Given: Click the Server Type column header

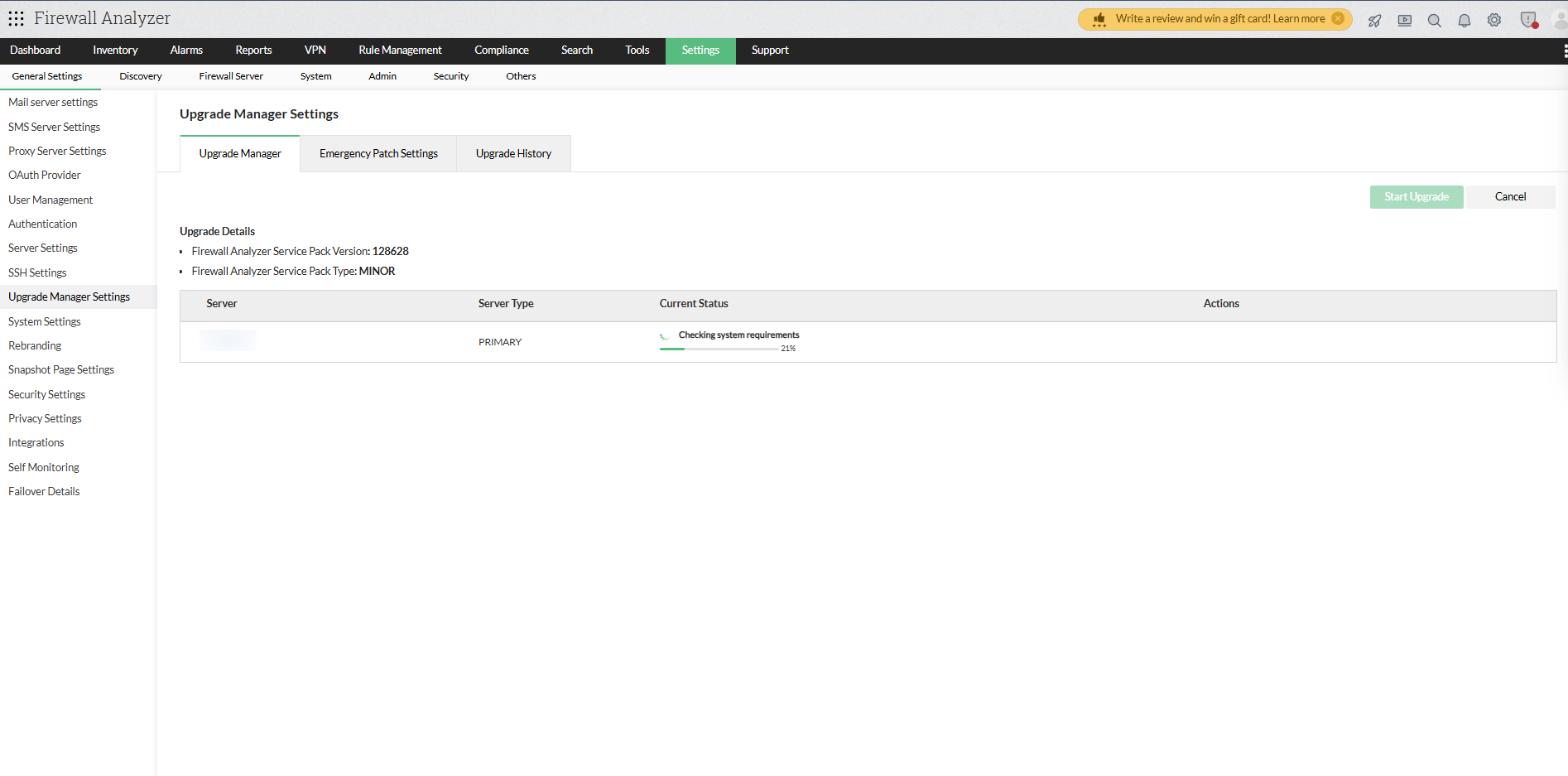Looking at the screenshot, I should (506, 304).
